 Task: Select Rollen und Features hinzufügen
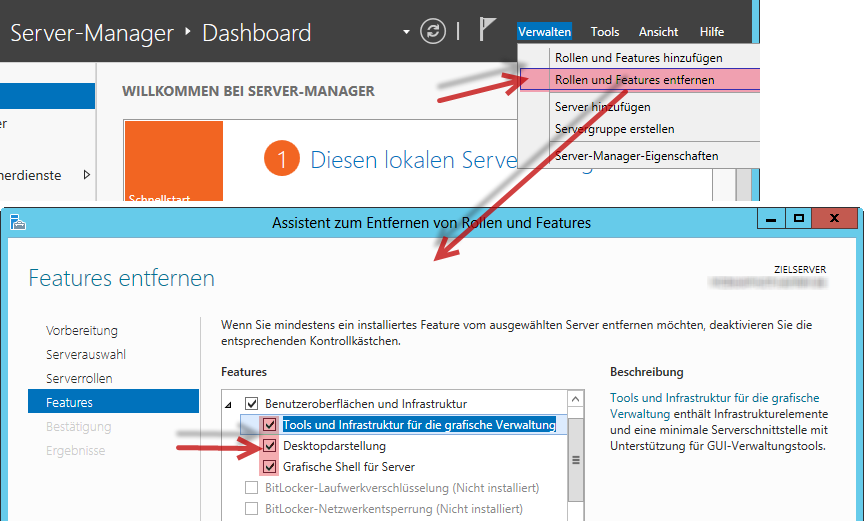click(638, 58)
